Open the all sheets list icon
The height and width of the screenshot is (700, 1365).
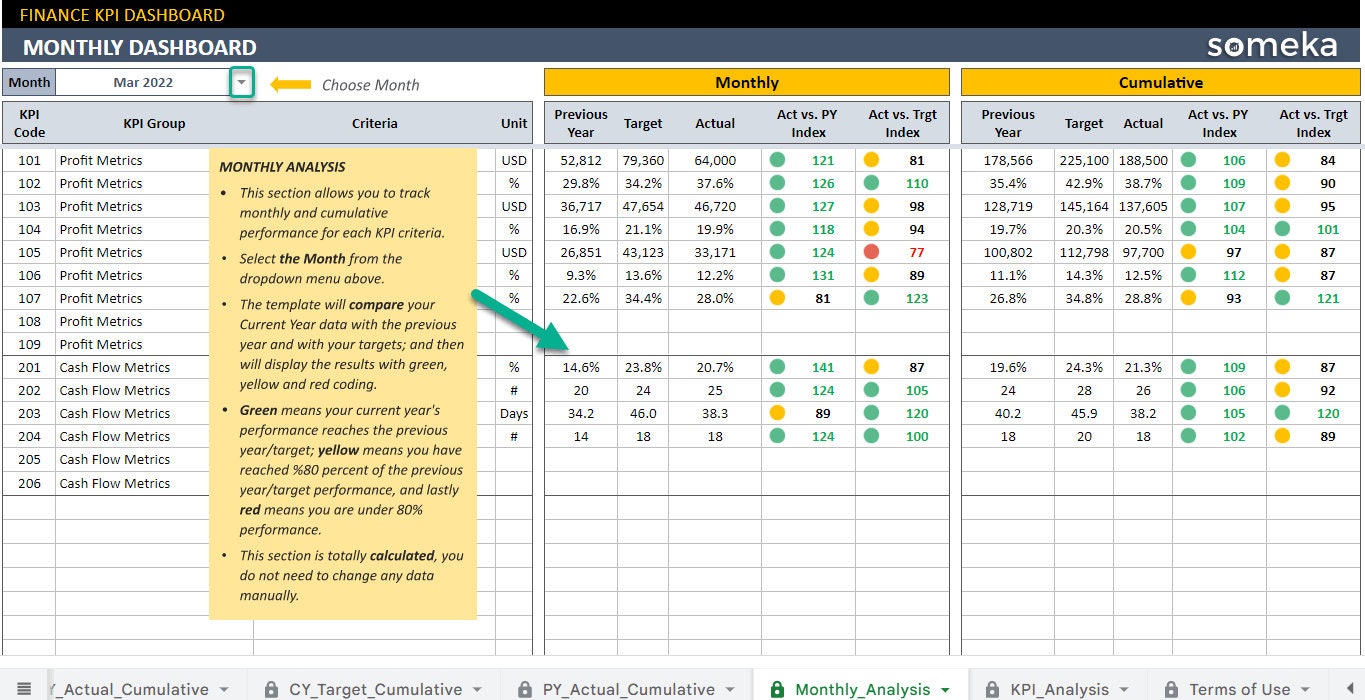coord(24,688)
